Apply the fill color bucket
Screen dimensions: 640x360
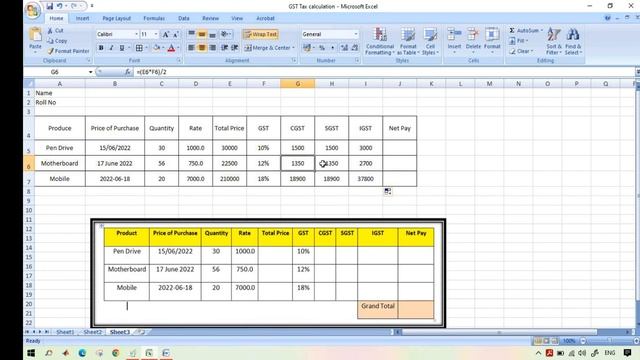pyautogui.click(x=157, y=48)
